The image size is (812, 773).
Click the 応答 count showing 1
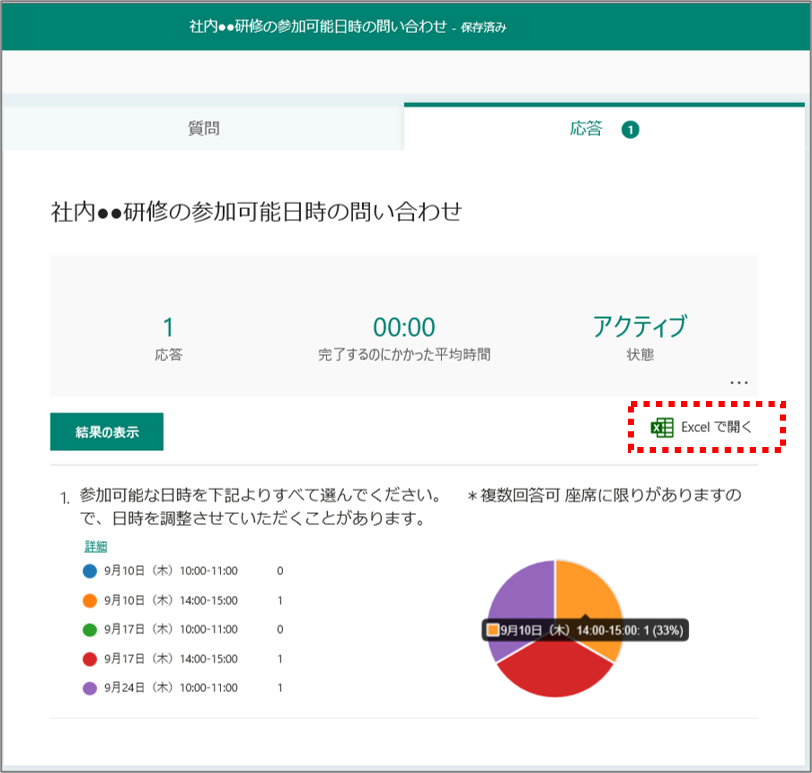(x=168, y=327)
